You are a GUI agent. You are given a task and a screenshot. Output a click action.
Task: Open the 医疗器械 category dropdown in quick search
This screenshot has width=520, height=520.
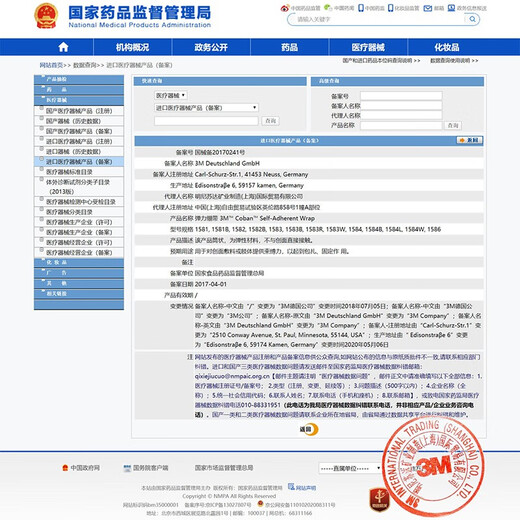[x=171, y=96]
